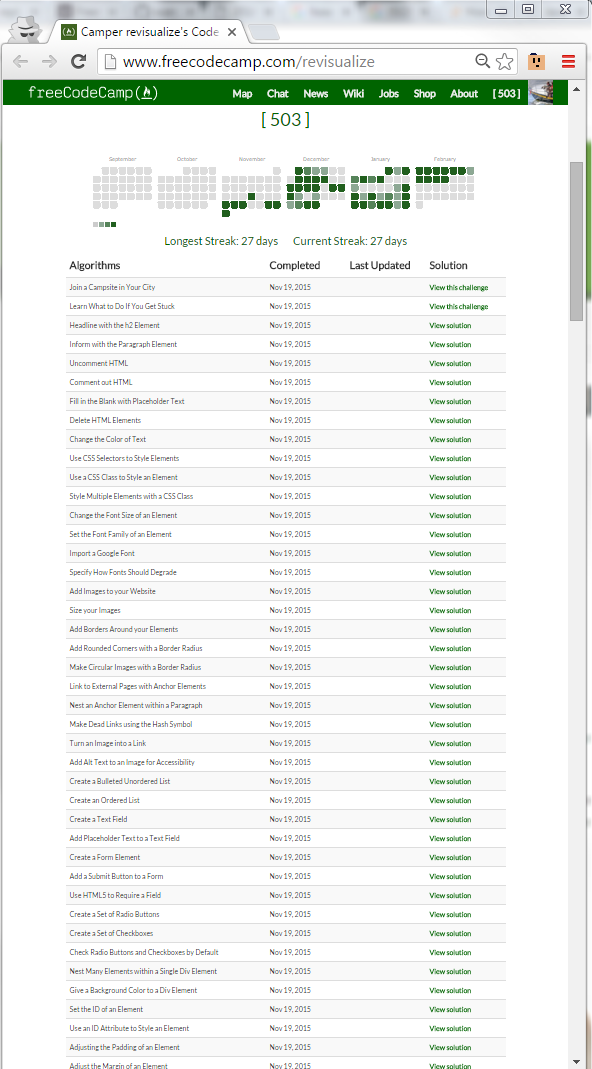Click the Solution column header

[448, 266]
